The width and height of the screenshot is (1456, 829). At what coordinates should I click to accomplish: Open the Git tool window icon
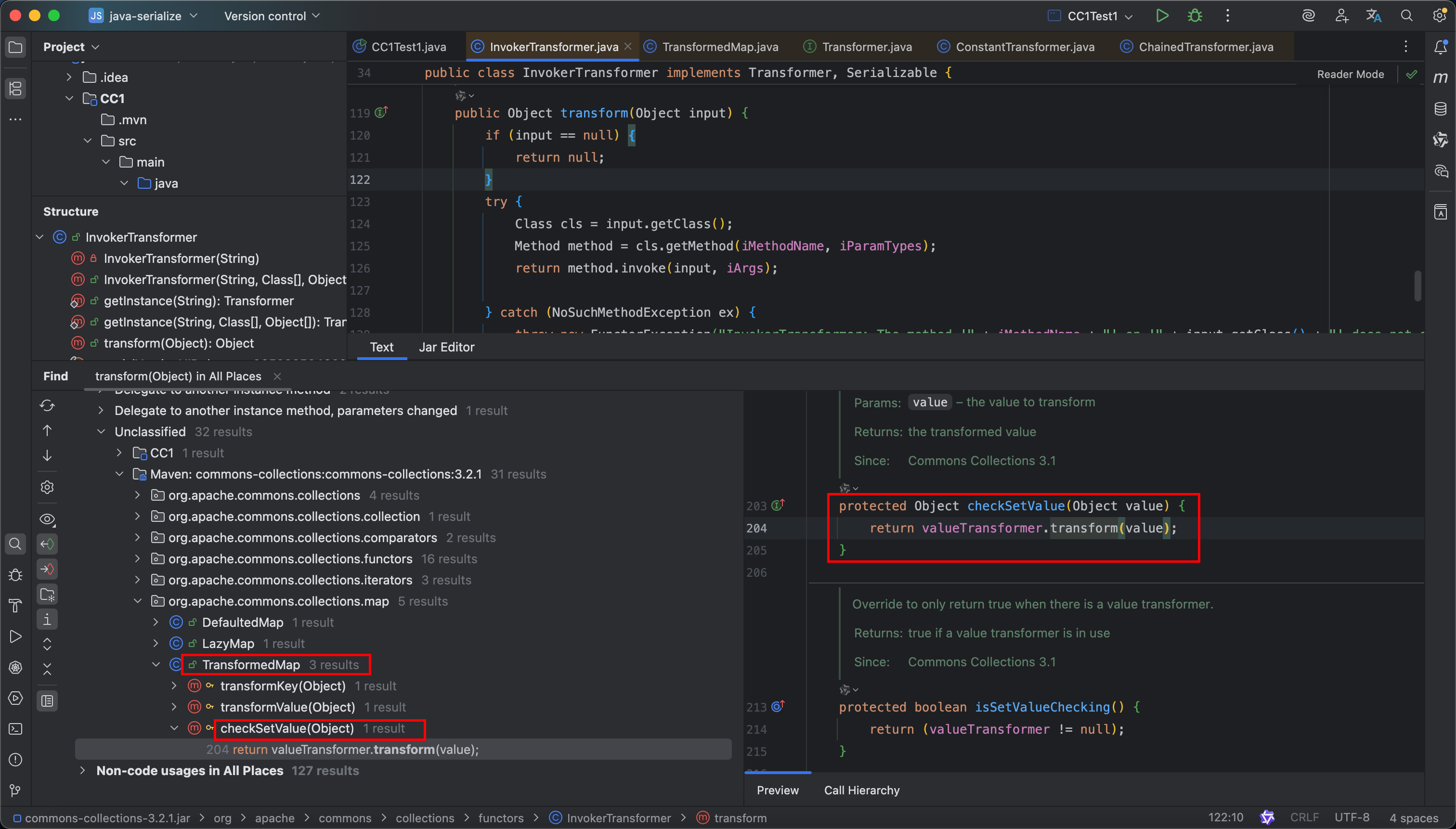[x=15, y=790]
